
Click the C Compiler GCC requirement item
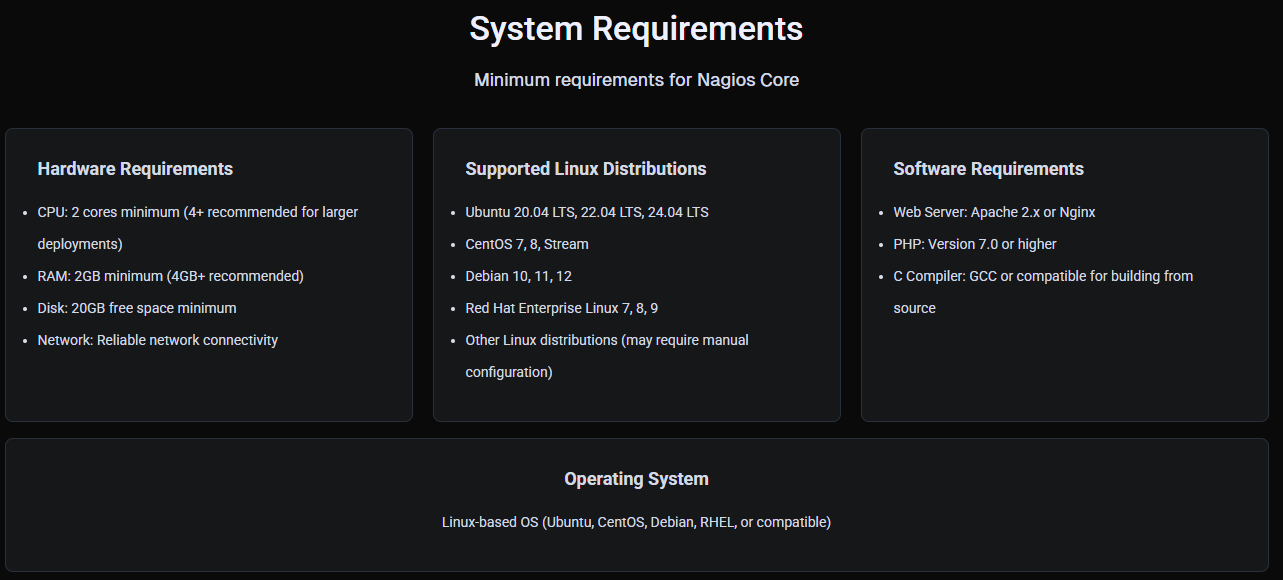(x=1042, y=276)
